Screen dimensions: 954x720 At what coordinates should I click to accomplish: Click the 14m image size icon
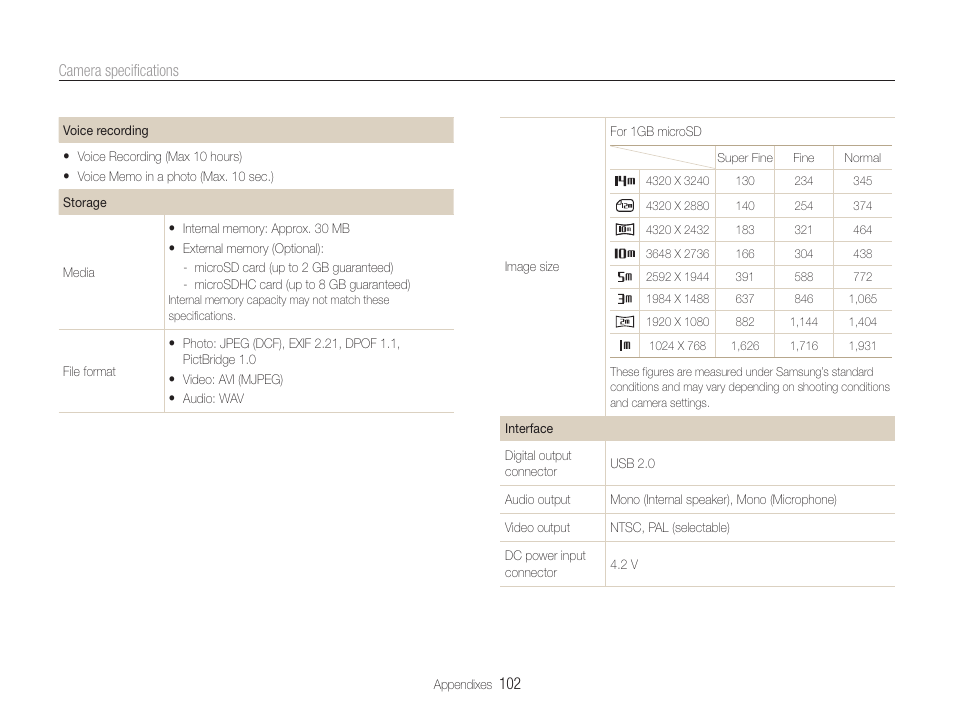624,181
